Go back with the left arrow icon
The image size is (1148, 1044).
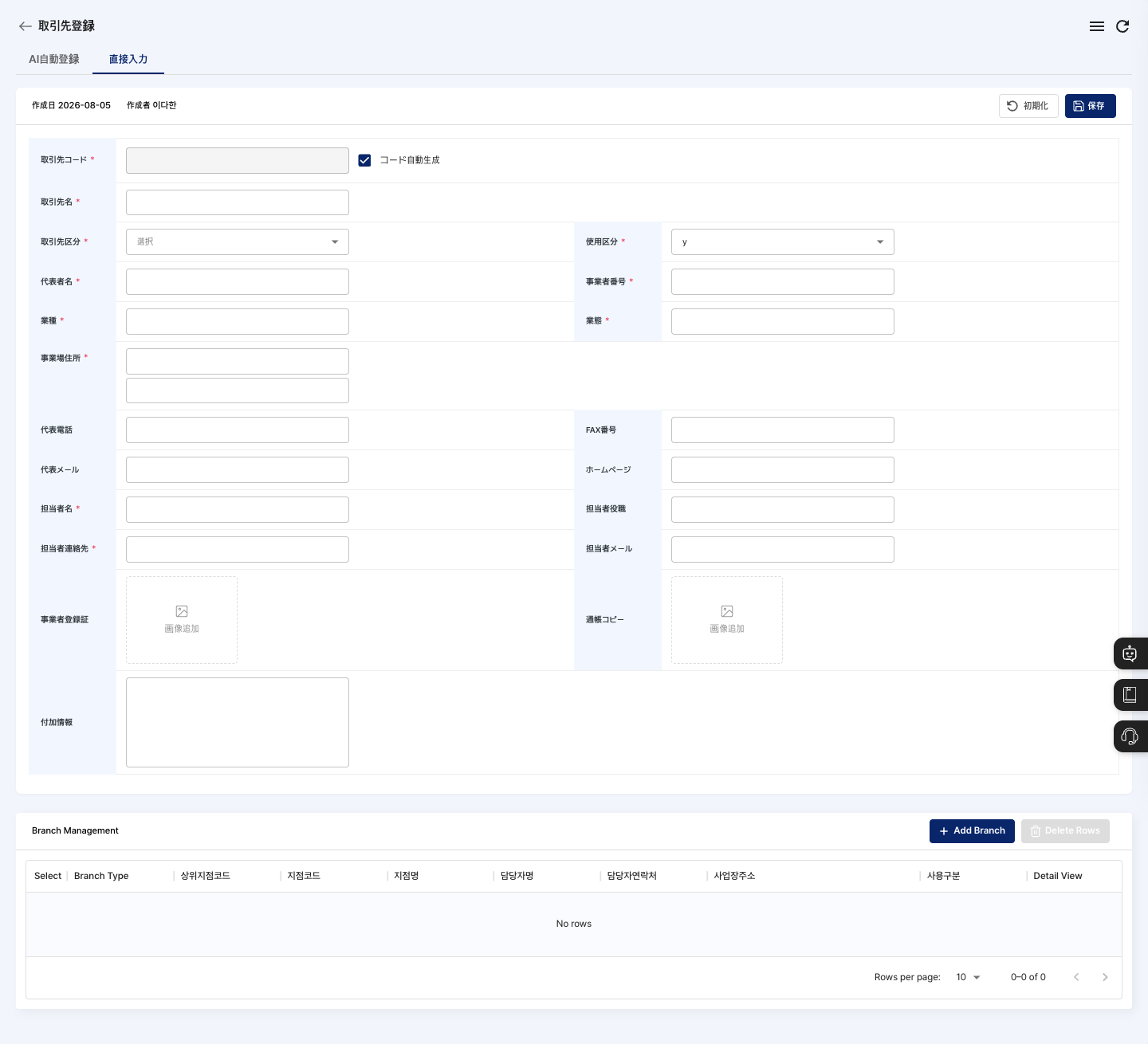(x=26, y=26)
